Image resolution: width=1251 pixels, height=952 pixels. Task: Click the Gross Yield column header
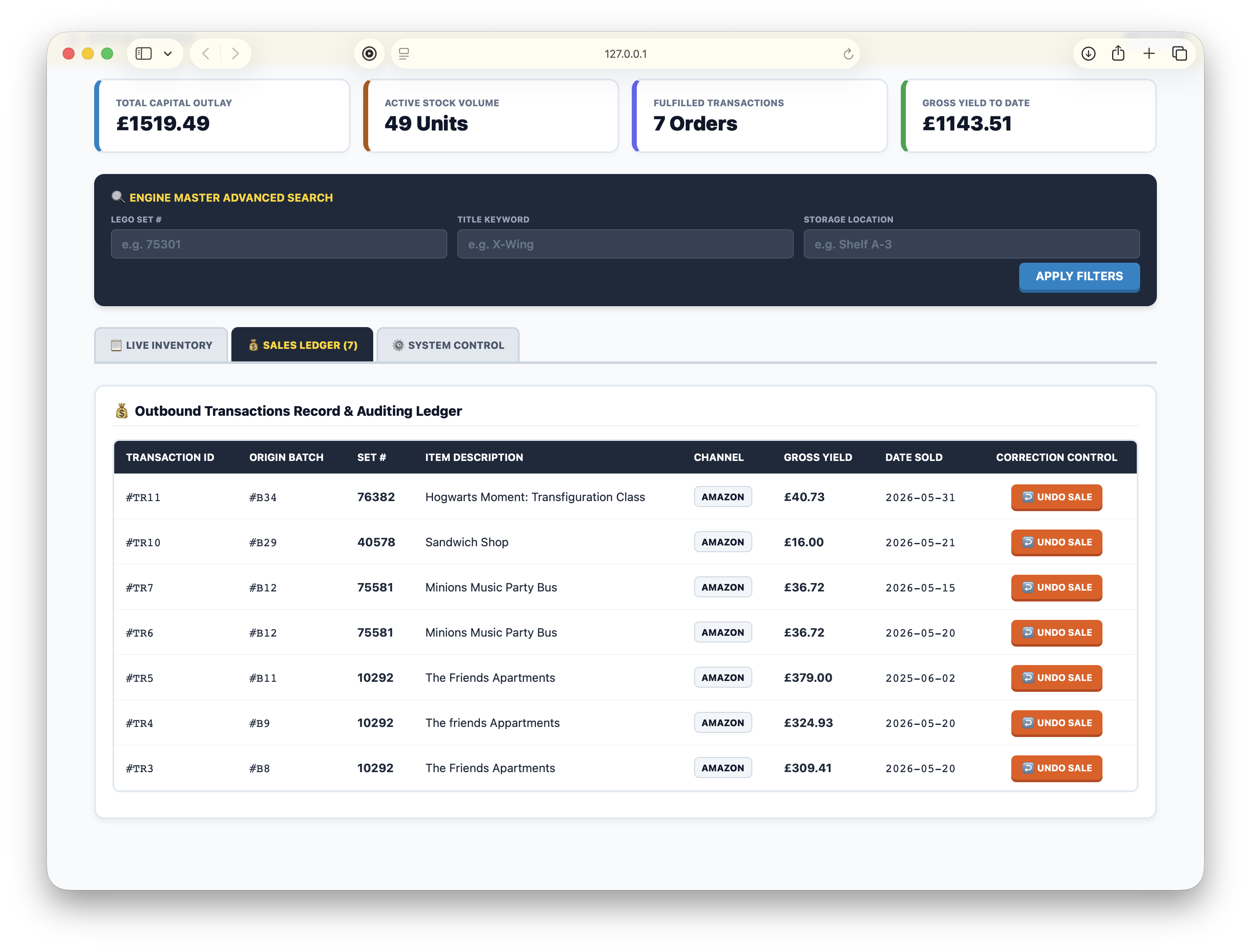(x=818, y=457)
